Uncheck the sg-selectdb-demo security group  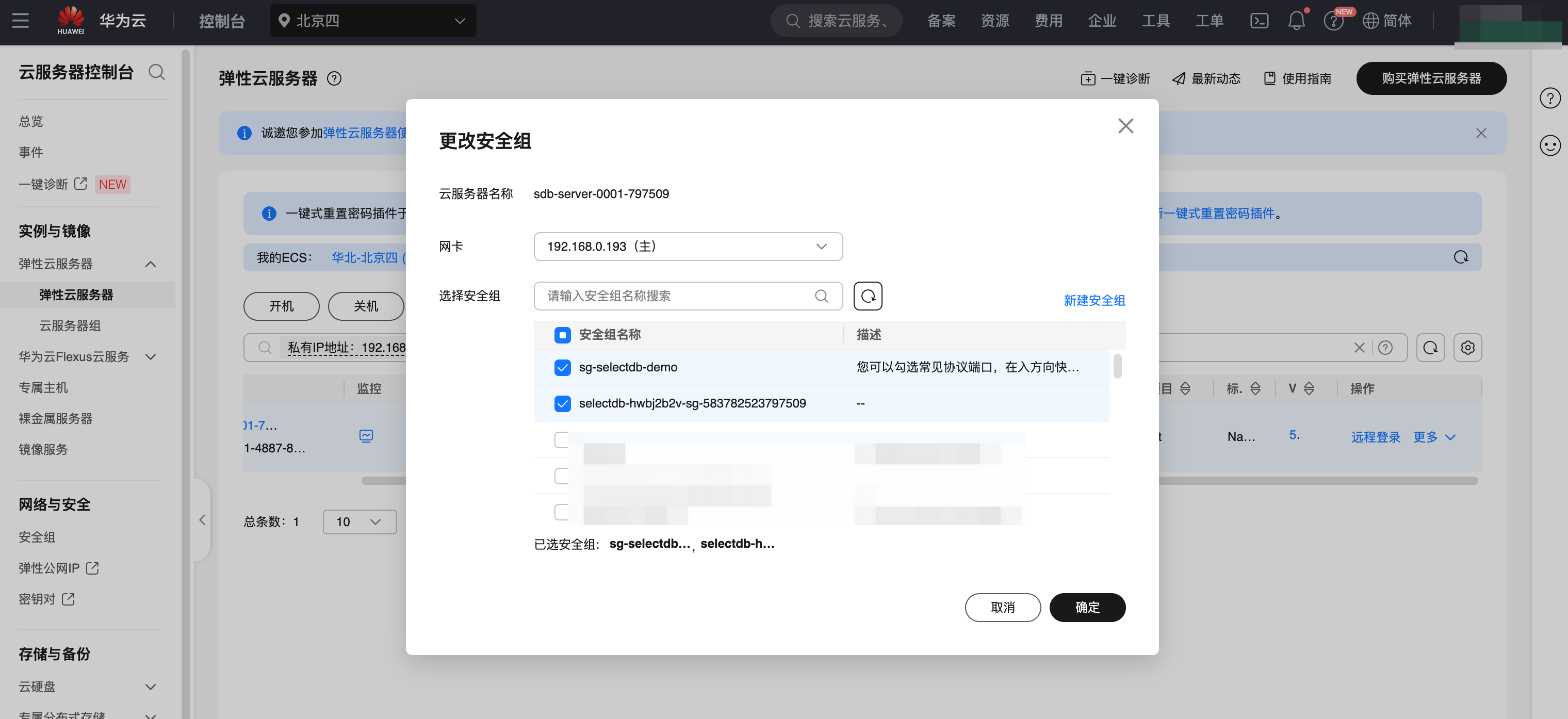click(x=562, y=367)
